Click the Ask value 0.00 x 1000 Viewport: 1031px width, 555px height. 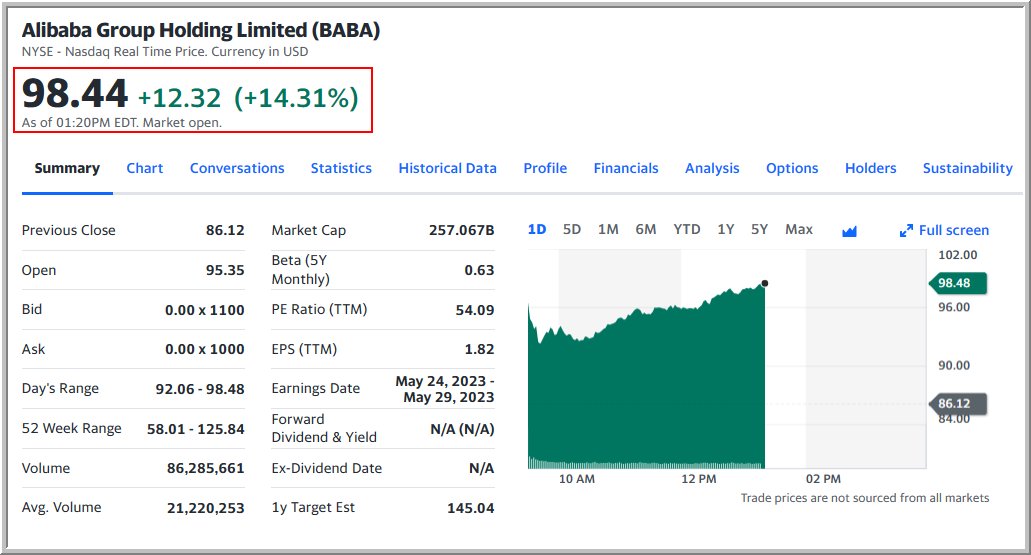[204, 349]
